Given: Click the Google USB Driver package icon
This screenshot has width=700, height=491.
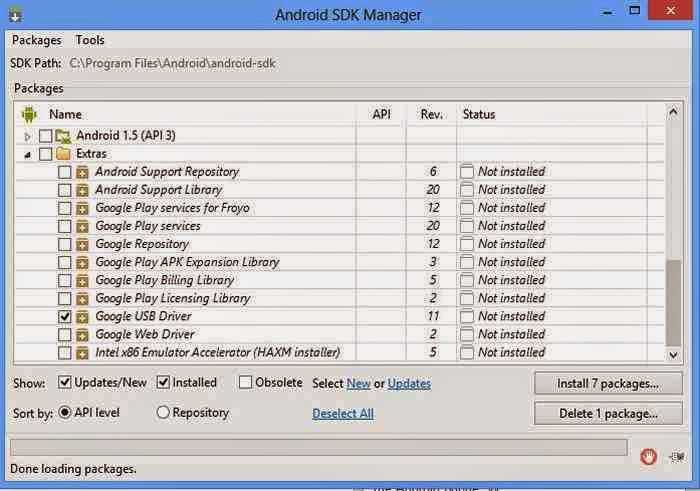Looking at the screenshot, I should (82, 316).
